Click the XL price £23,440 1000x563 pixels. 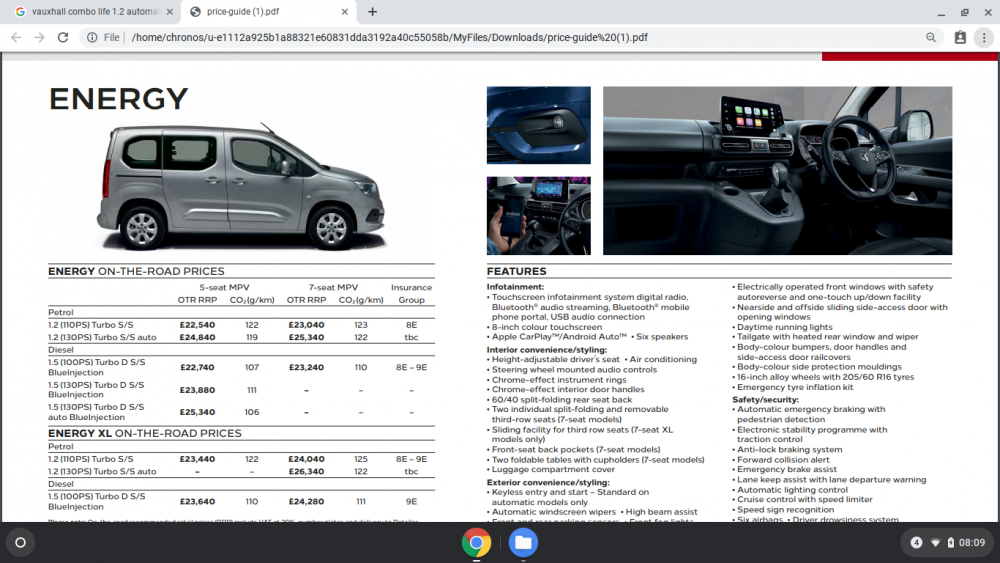point(197,459)
